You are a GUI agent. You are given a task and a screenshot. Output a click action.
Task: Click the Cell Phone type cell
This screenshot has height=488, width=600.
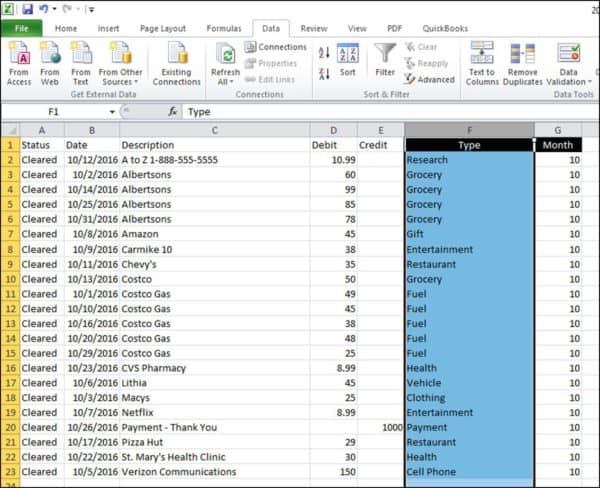click(x=469, y=472)
